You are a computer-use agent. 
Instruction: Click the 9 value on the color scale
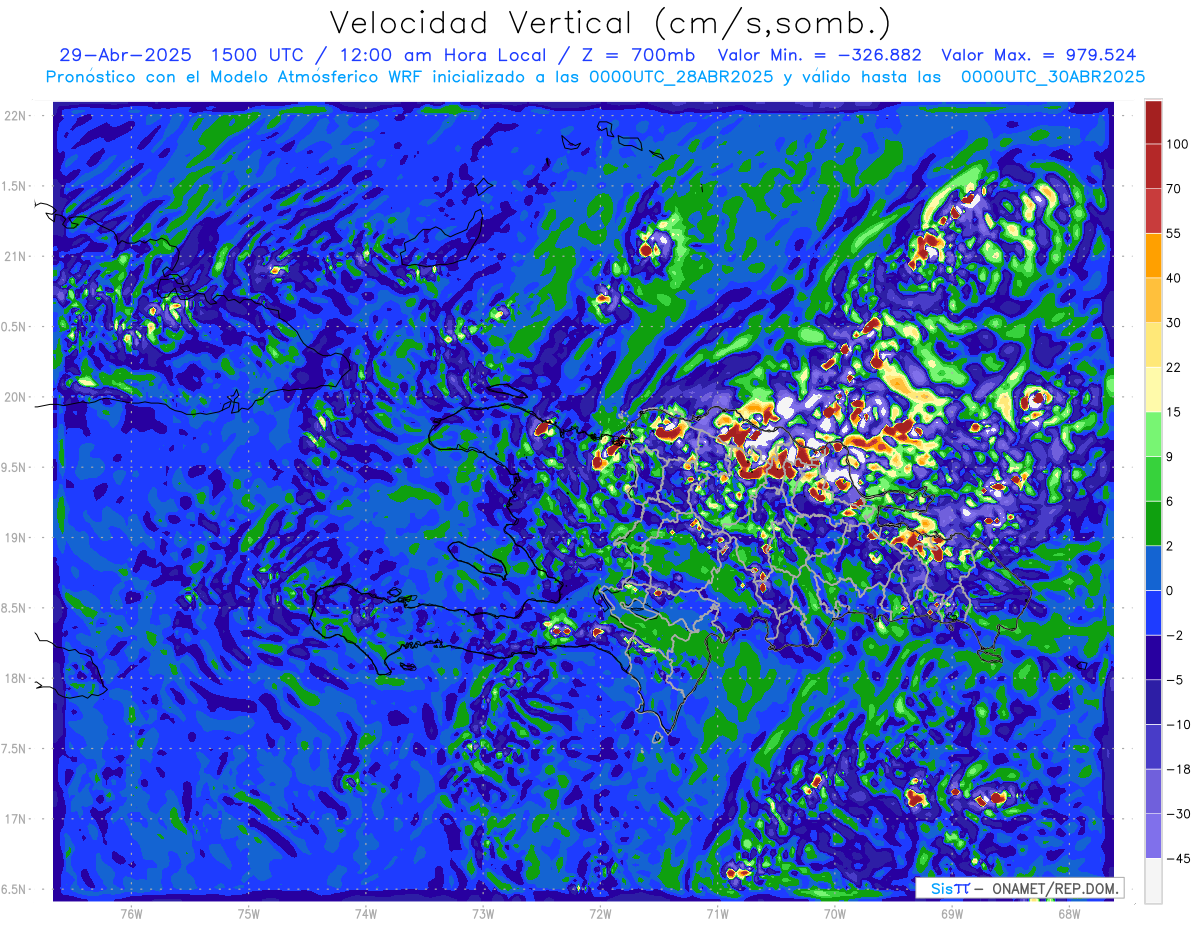coord(1171,457)
